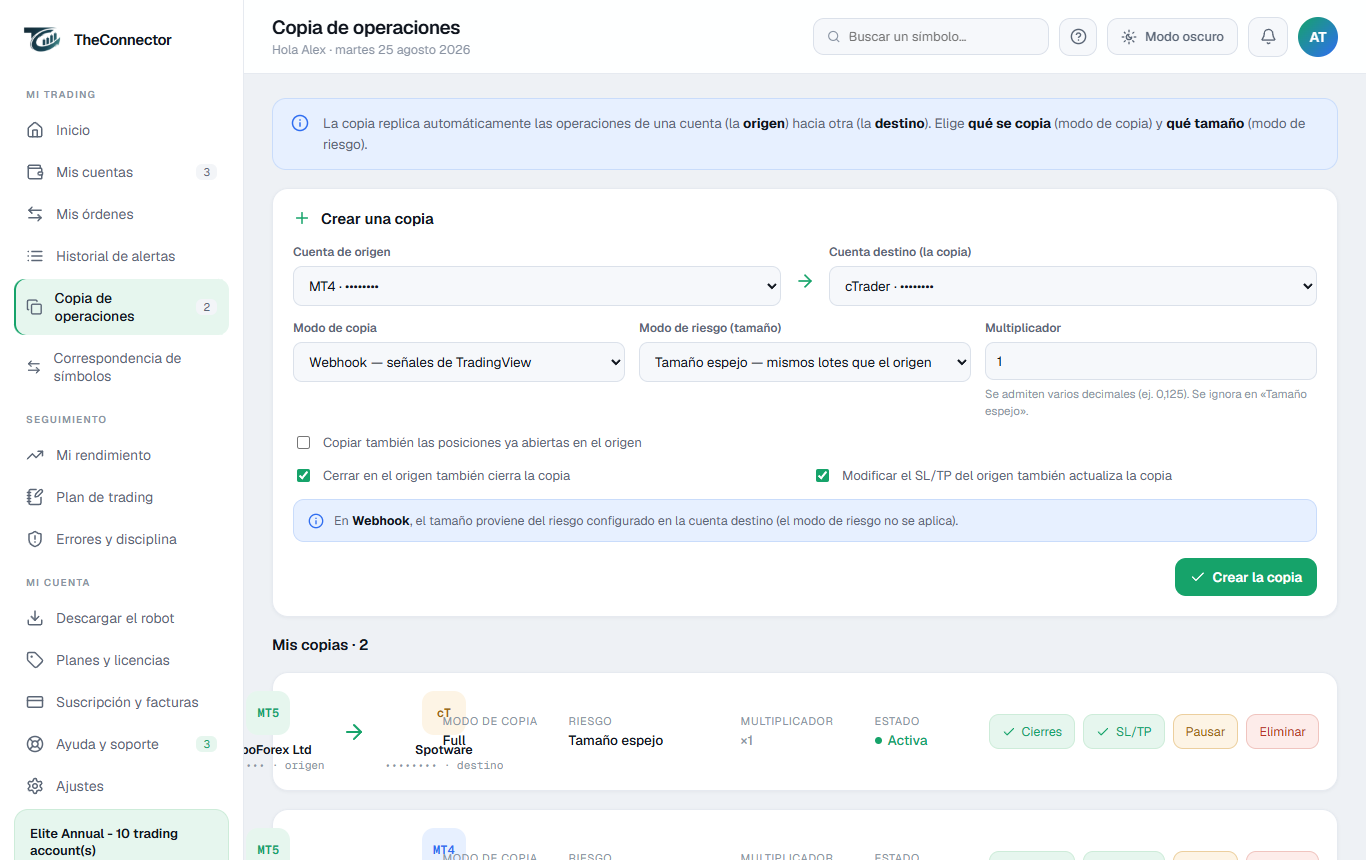Click the shield icon beside Errores y disciplina
This screenshot has width=1366, height=860.
pos(35,539)
